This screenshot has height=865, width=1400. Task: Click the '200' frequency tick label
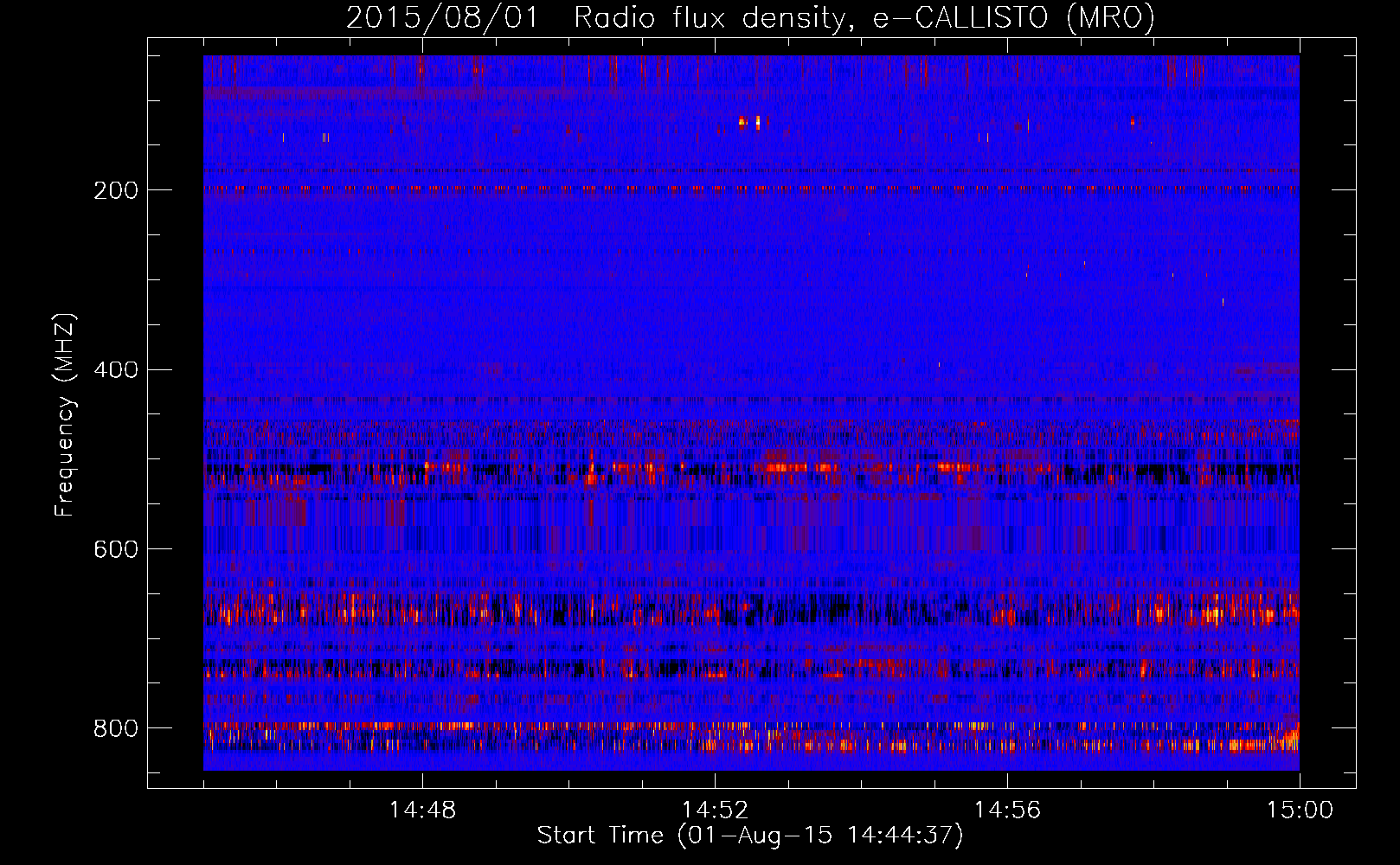[116, 190]
